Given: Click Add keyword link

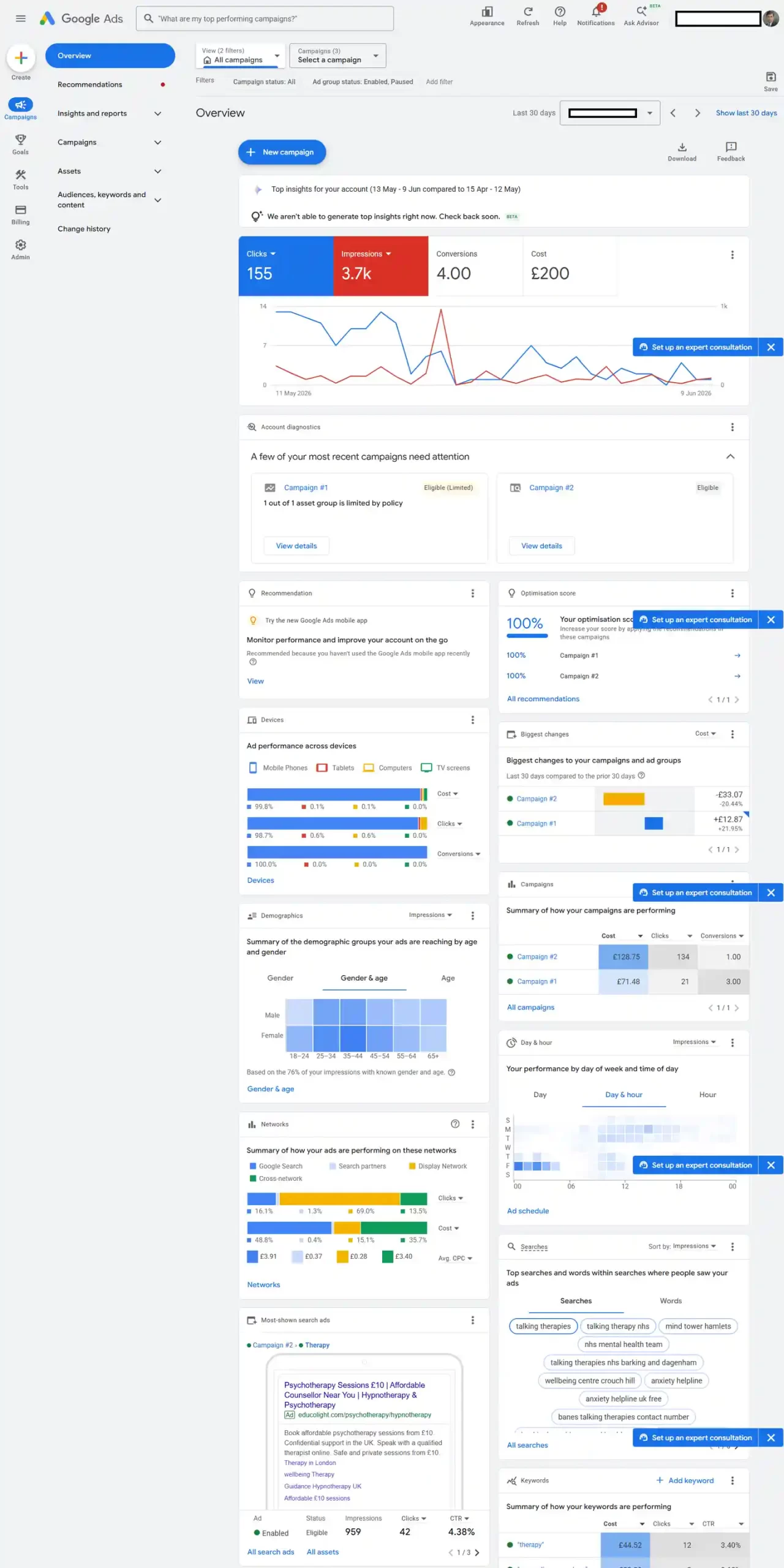Looking at the screenshot, I should [x=685, y=1480].
